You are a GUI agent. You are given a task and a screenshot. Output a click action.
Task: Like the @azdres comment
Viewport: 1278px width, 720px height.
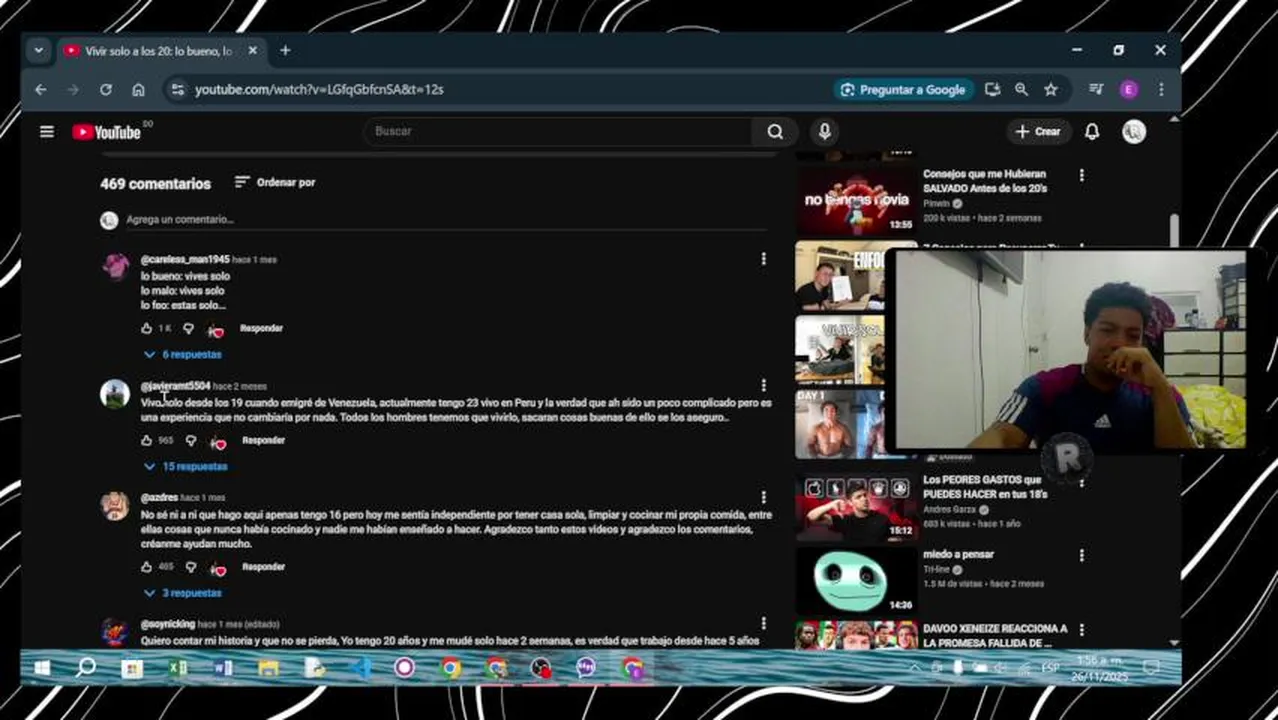click(147, 566)
